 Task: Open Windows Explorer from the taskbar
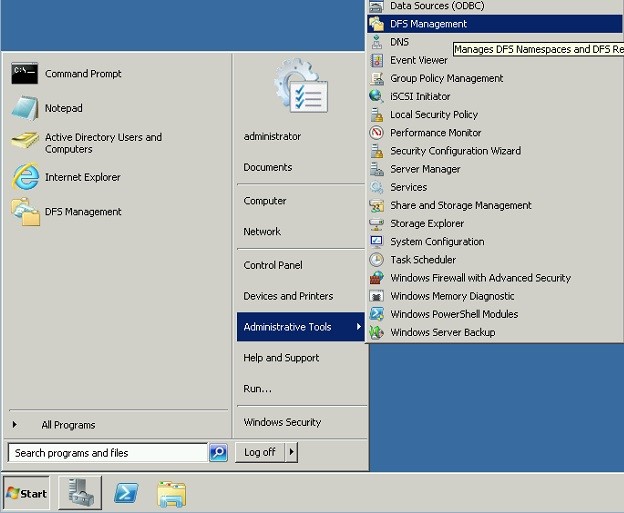(172, 495)
